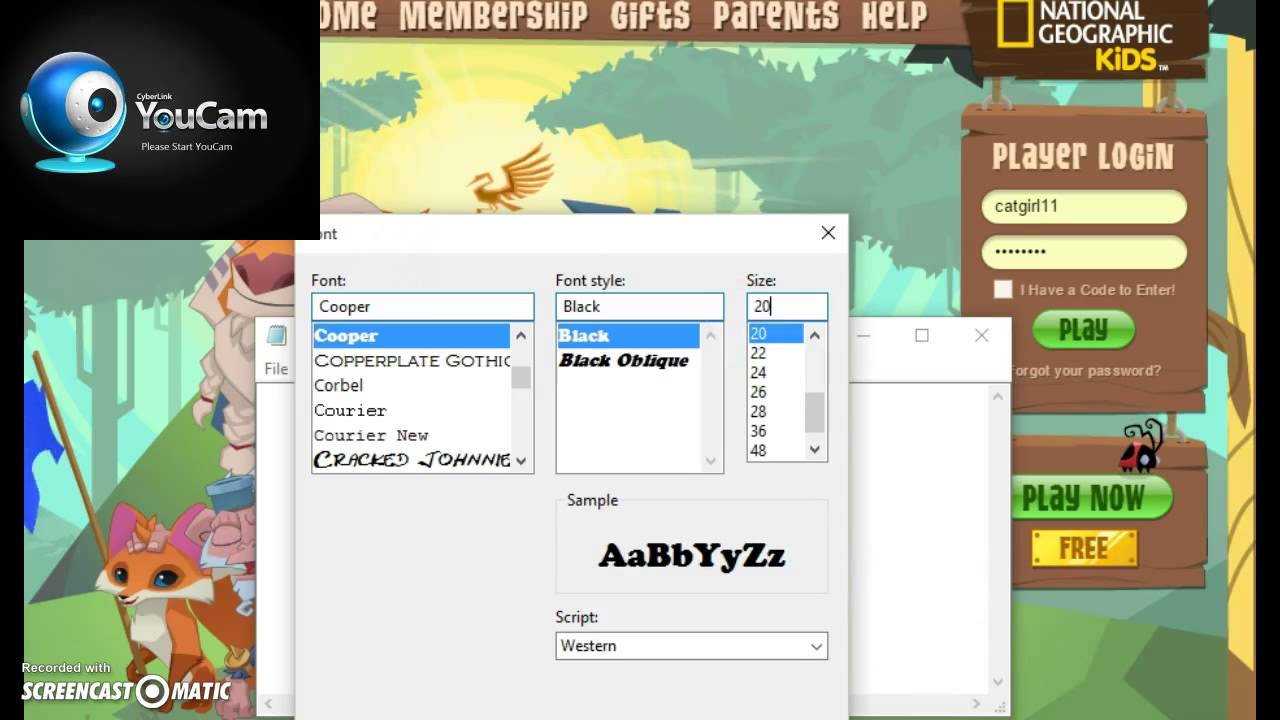Select Cooper in the font list

[x=411, y=336]
